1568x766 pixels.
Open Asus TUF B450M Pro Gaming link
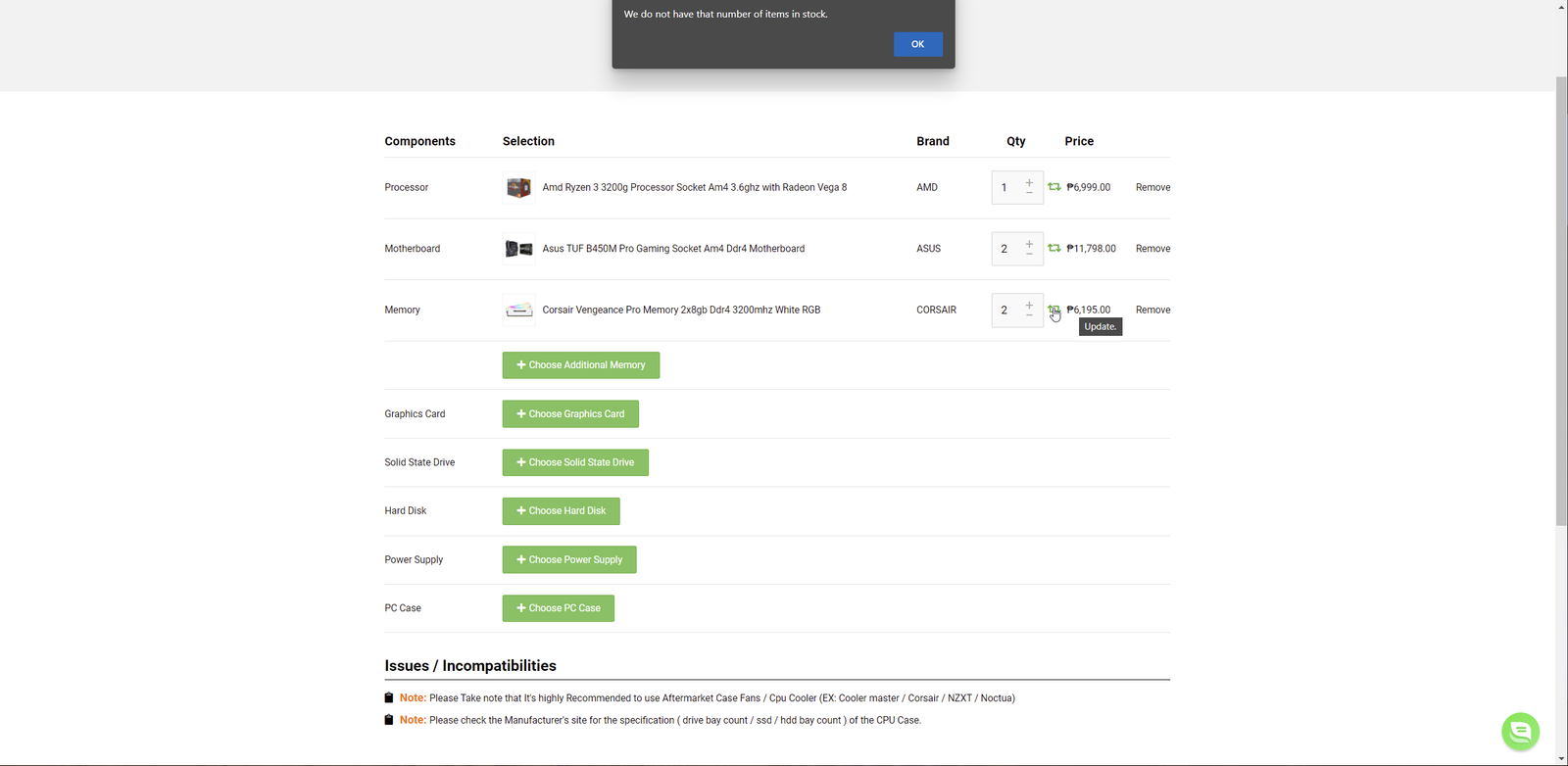click(x=673, y=249)
